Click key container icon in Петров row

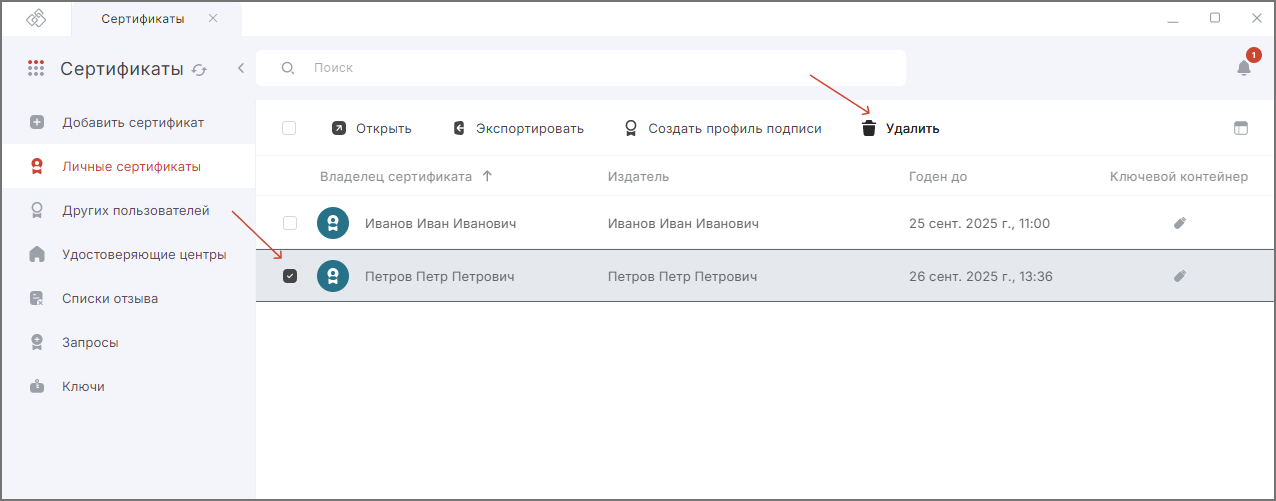click(1180, 276)
